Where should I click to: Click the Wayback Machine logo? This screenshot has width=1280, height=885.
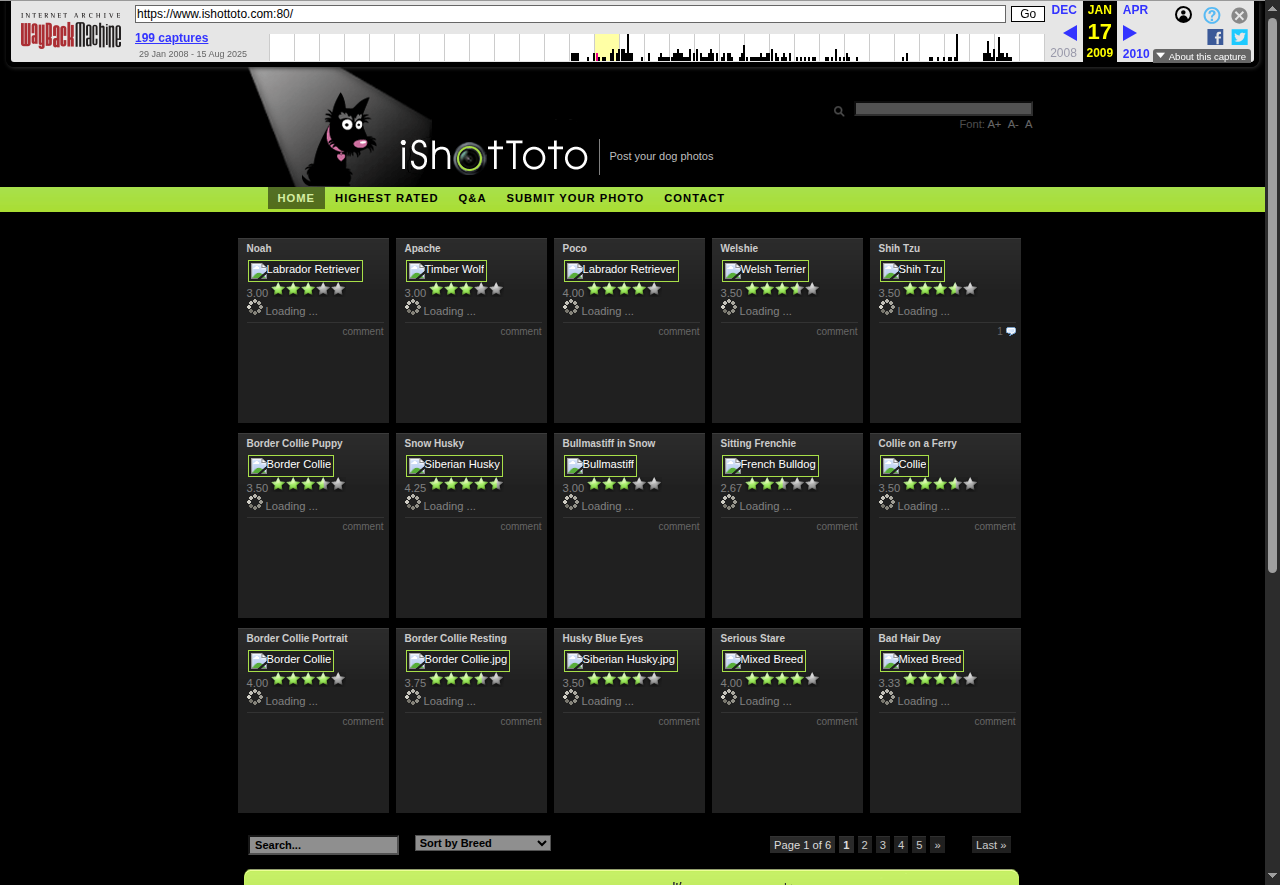pos(71,35)
